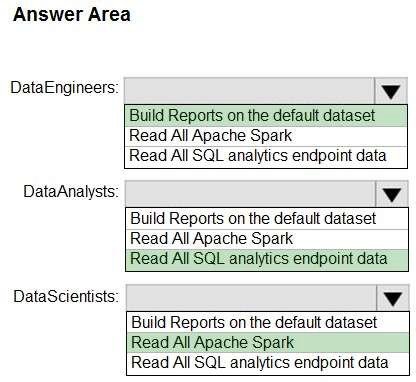Click the DataEngineers label
416x382 pixels.
click(64, 88)
